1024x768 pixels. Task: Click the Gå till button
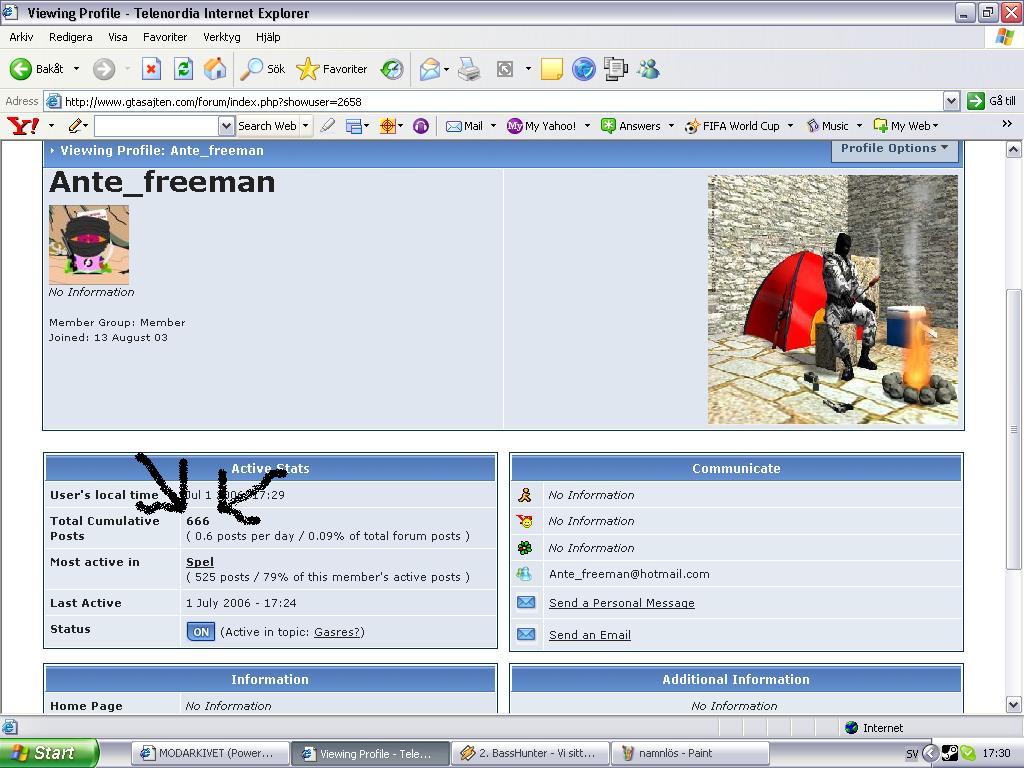click(993, 101)
